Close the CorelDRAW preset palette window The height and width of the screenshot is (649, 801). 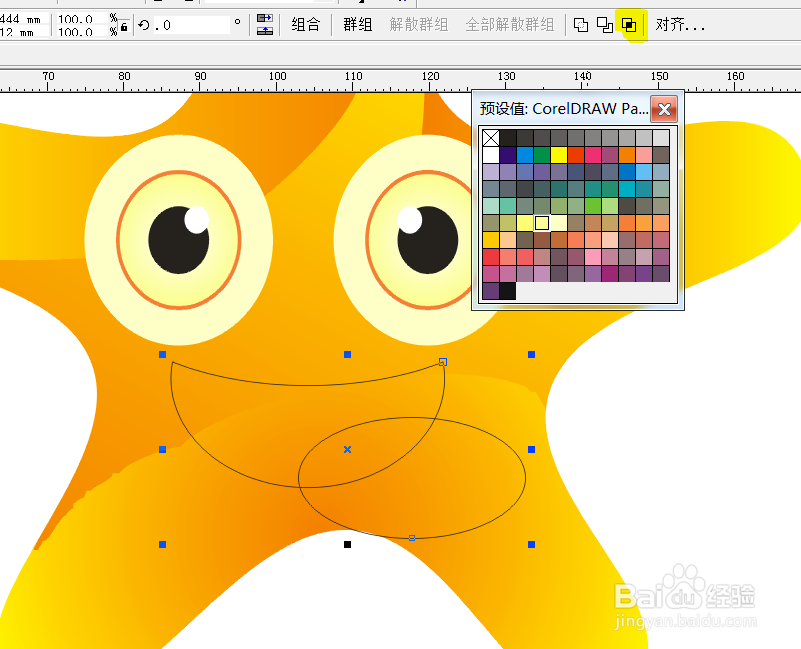tap(665, 109)
